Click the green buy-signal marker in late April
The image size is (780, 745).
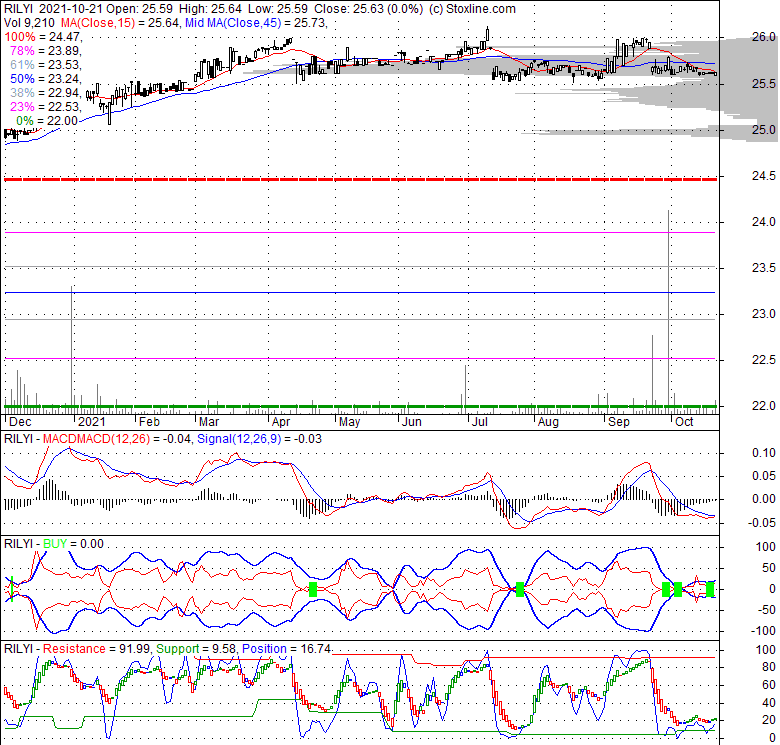point(313,589)
